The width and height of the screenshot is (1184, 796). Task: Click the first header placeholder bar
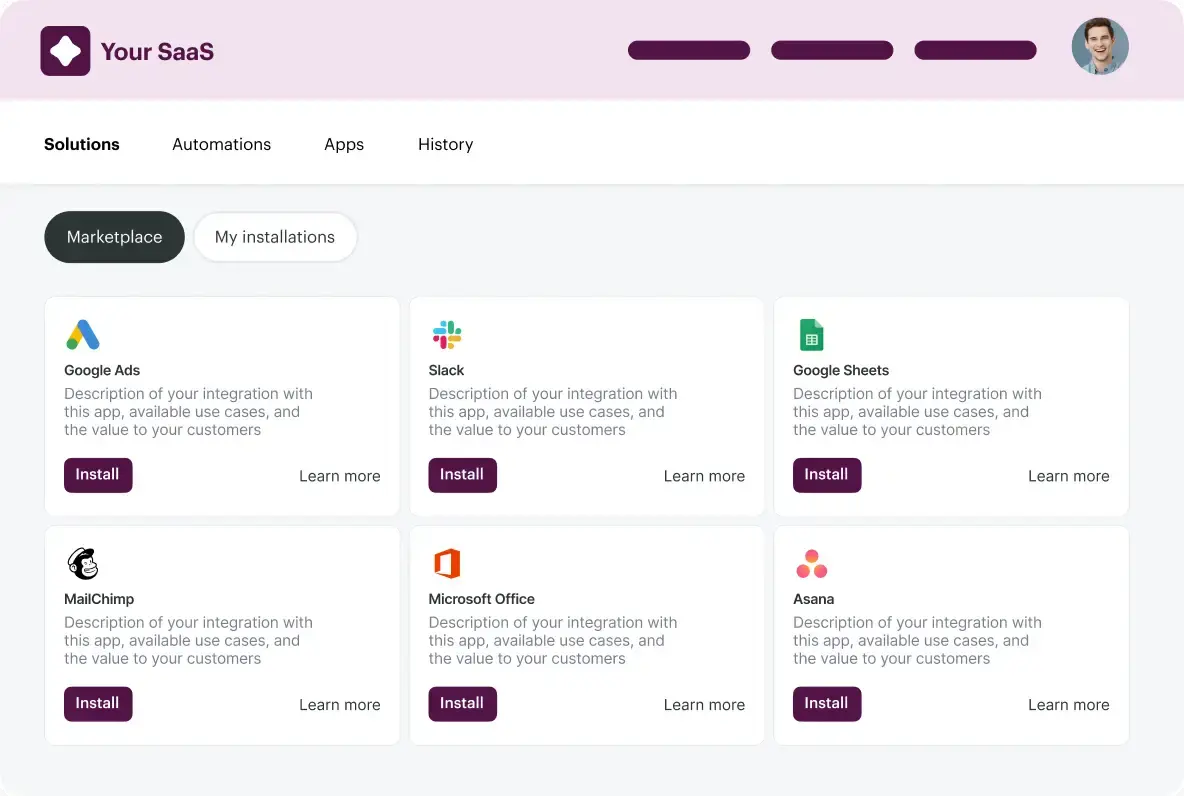click(x=689, y=50)
